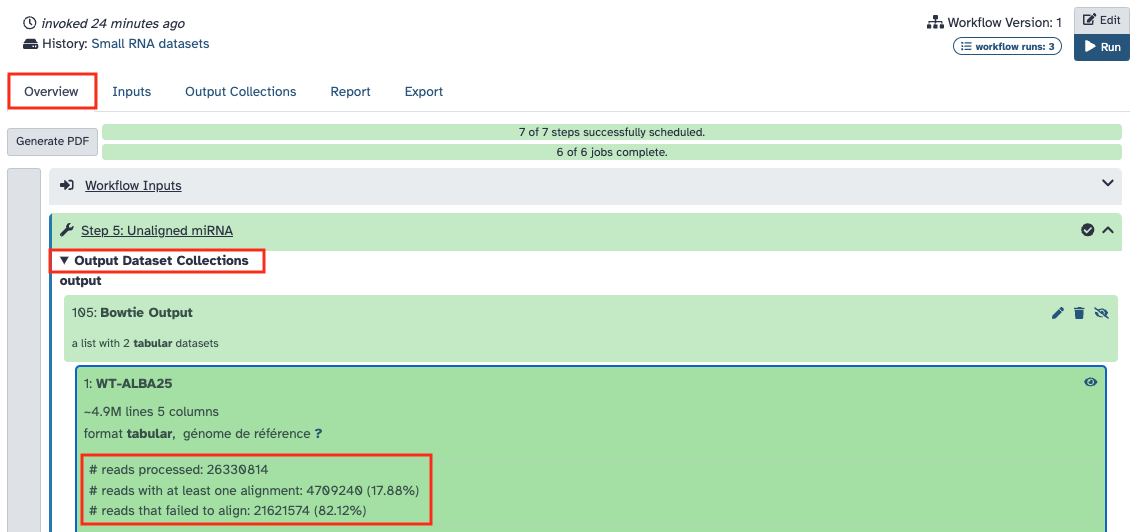Open the Workflow Inputs link

pyautogui.click(x=133, y=186)
